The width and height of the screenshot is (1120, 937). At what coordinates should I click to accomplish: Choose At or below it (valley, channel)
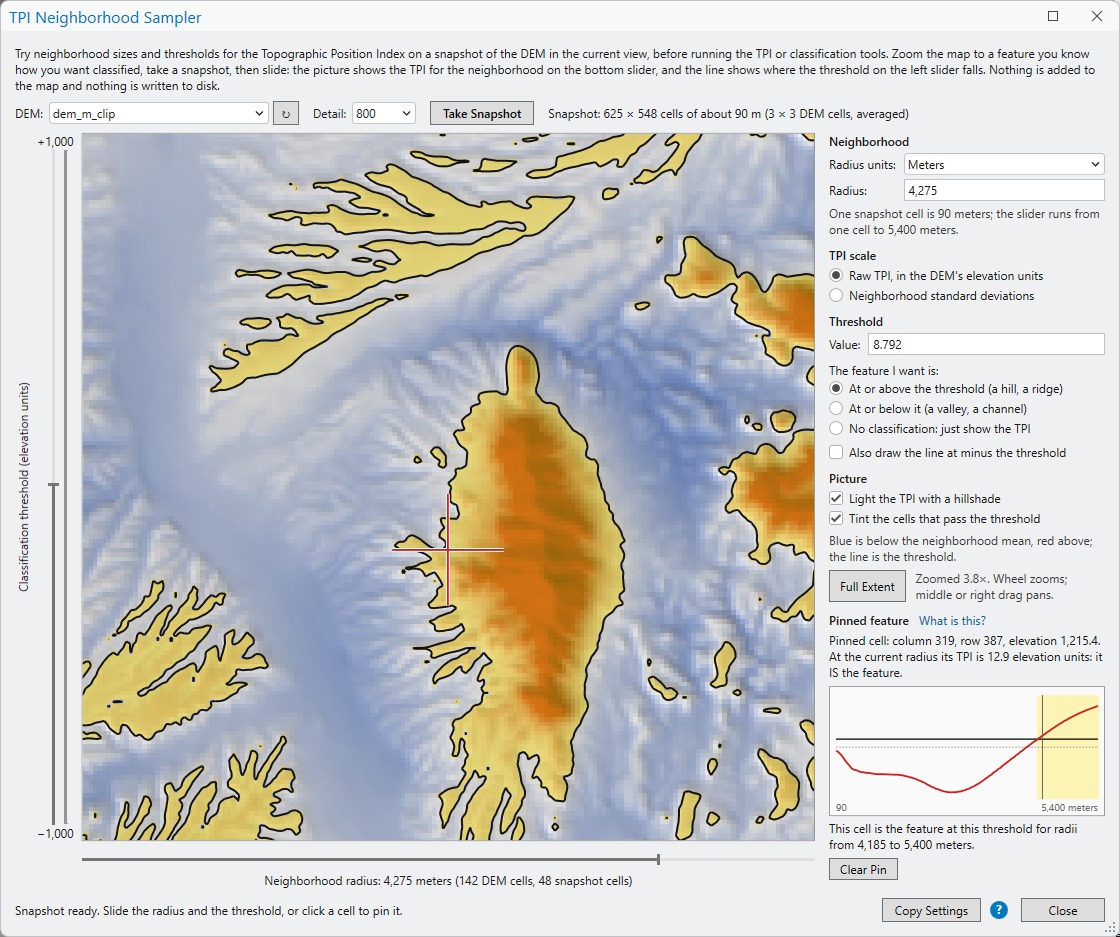(x=928, y=409)
